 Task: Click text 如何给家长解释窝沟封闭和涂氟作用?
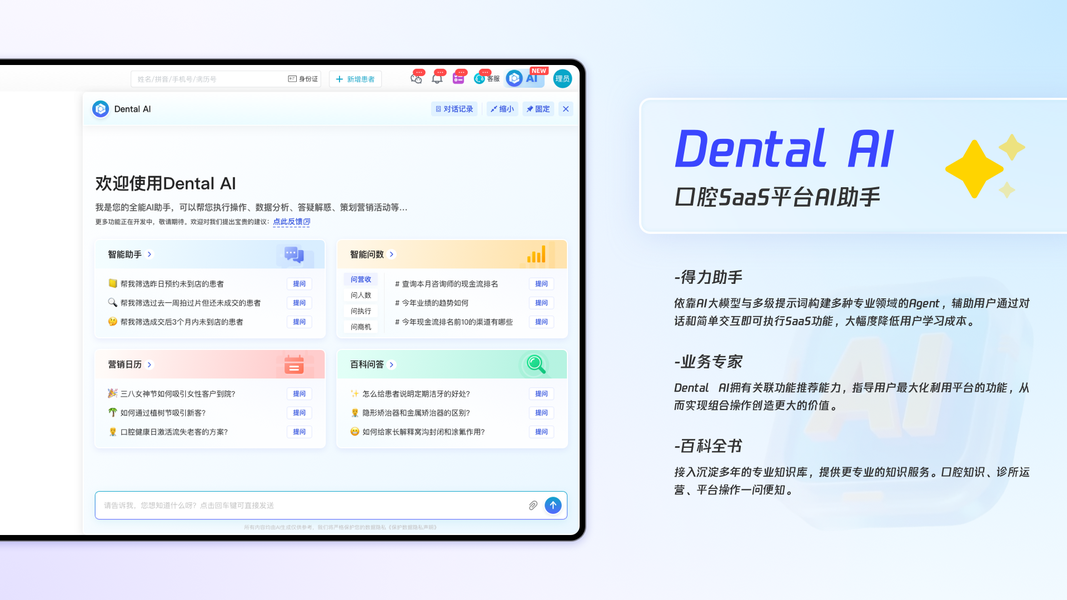tap(423, 432)
